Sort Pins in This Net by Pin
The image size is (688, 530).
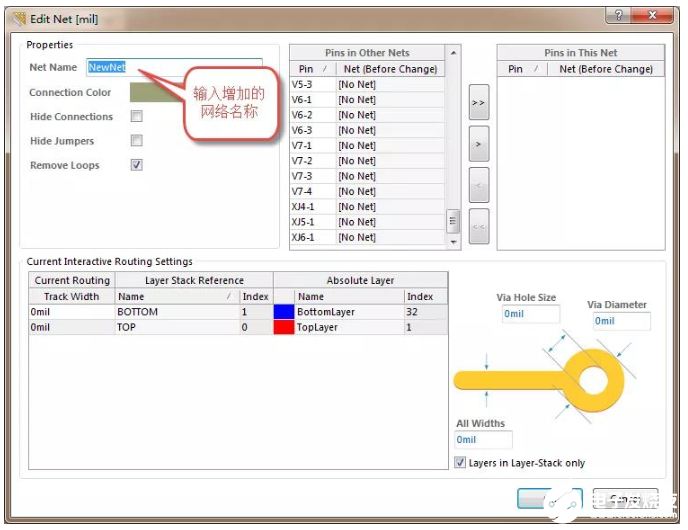click(522, 69)
